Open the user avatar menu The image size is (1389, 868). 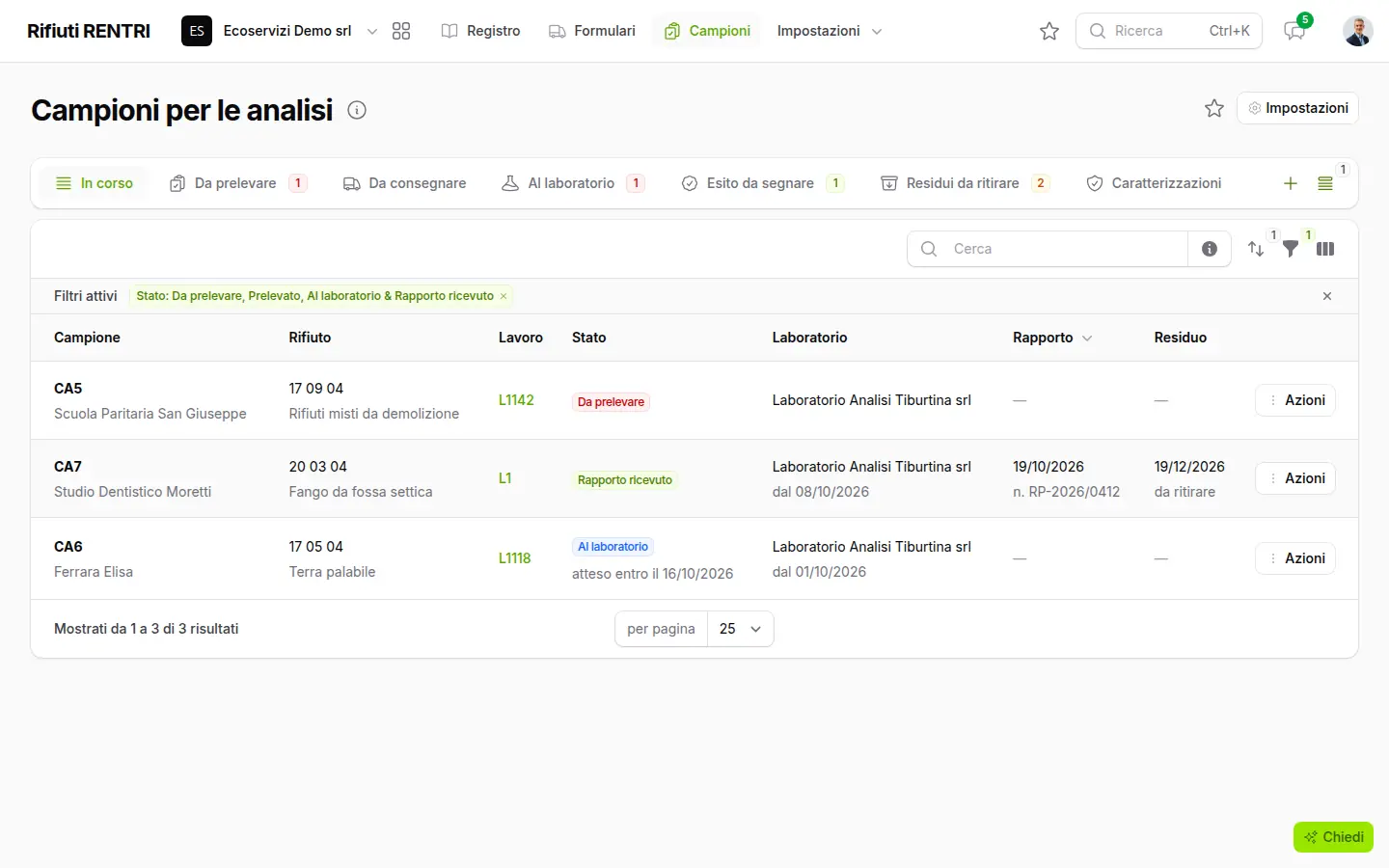[1358, 31]
